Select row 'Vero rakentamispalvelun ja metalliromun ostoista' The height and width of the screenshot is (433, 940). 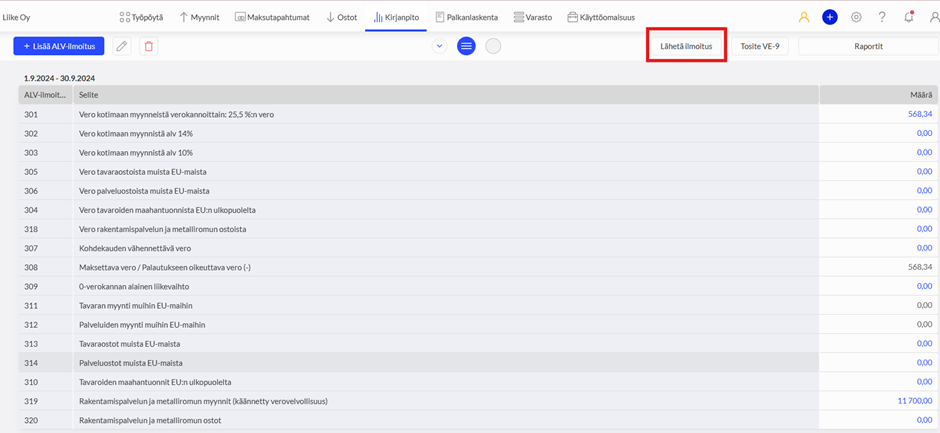(x=476, y=229)
